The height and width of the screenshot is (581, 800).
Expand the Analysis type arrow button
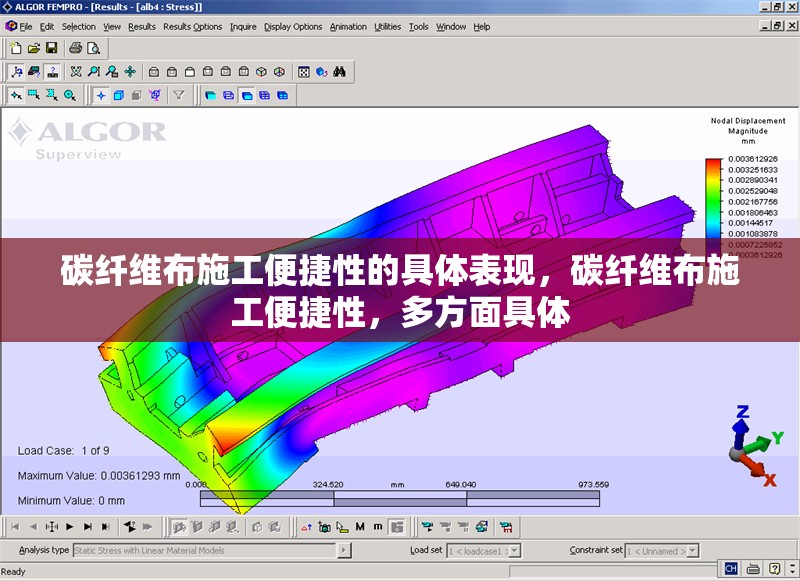pyautogui.click(x=344, y=550)
